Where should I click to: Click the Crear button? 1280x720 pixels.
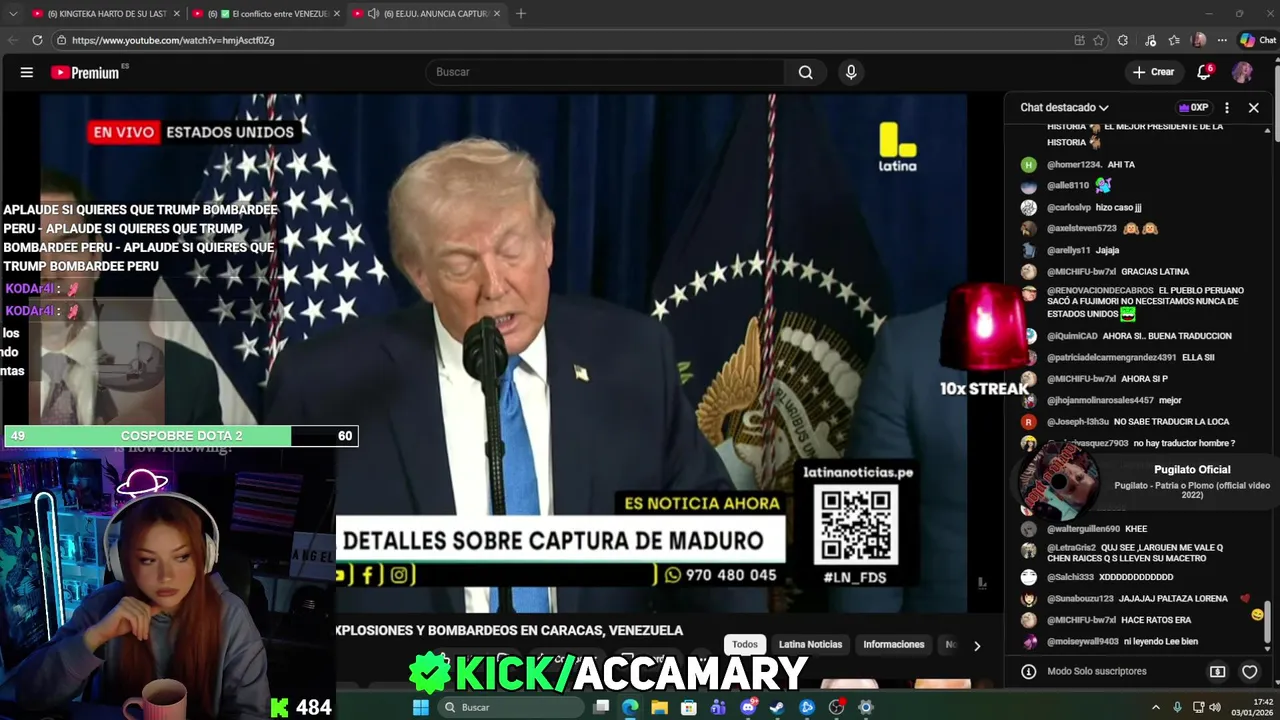1153,72
